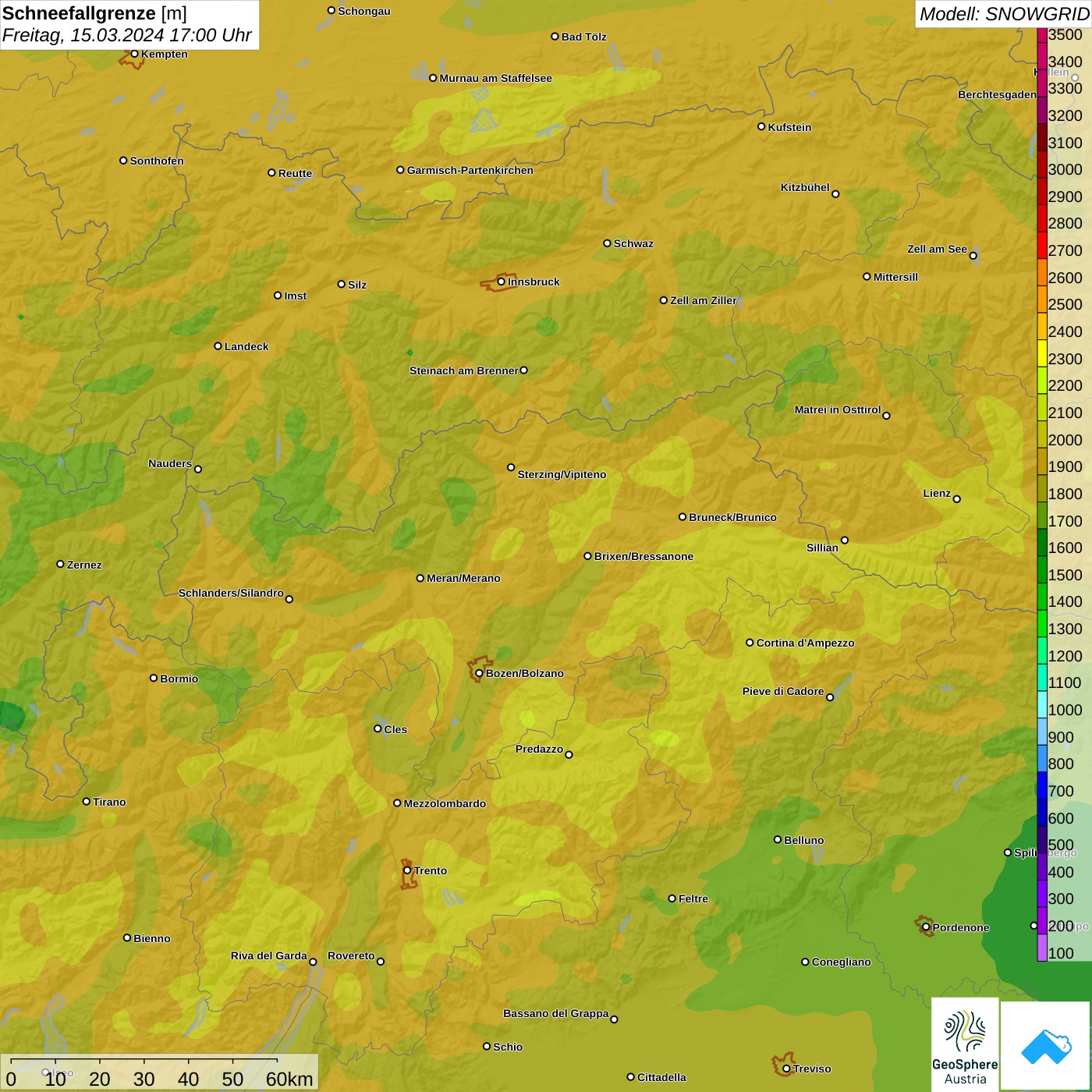Click the Kufstein location dot
The image size is (1092, 1092).
tap(761, 126)
